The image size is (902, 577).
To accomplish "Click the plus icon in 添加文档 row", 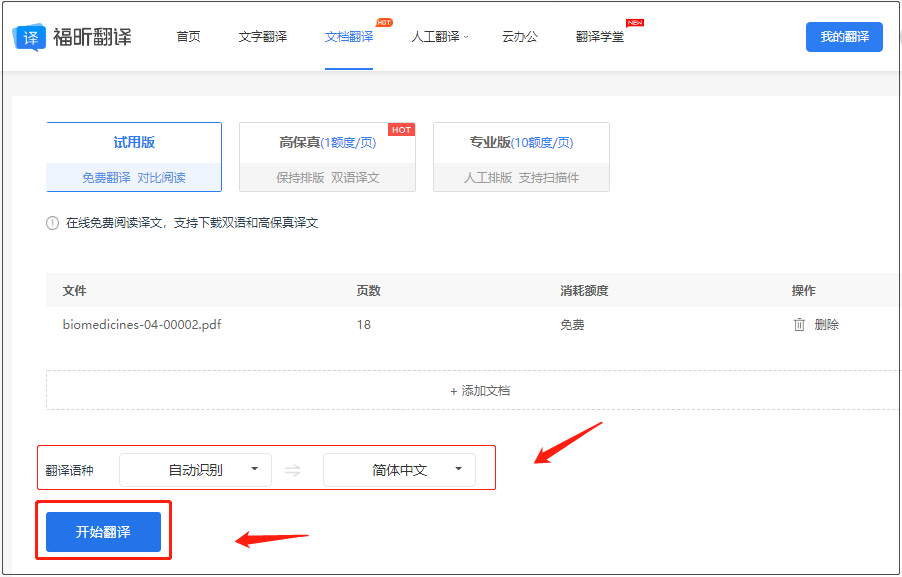I will click(455, 392).
